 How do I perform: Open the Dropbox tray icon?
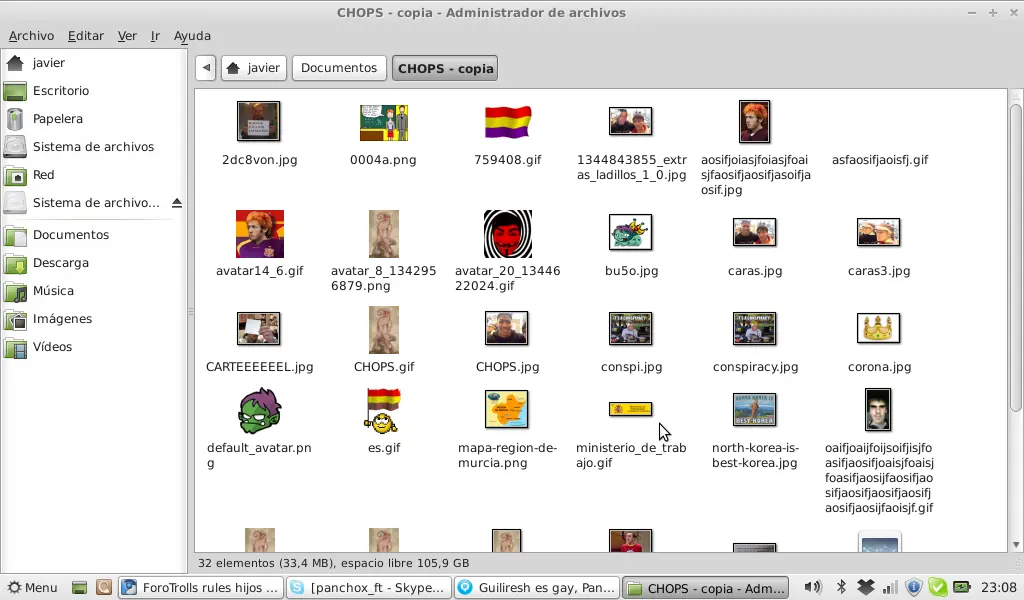tap(865, 588)
